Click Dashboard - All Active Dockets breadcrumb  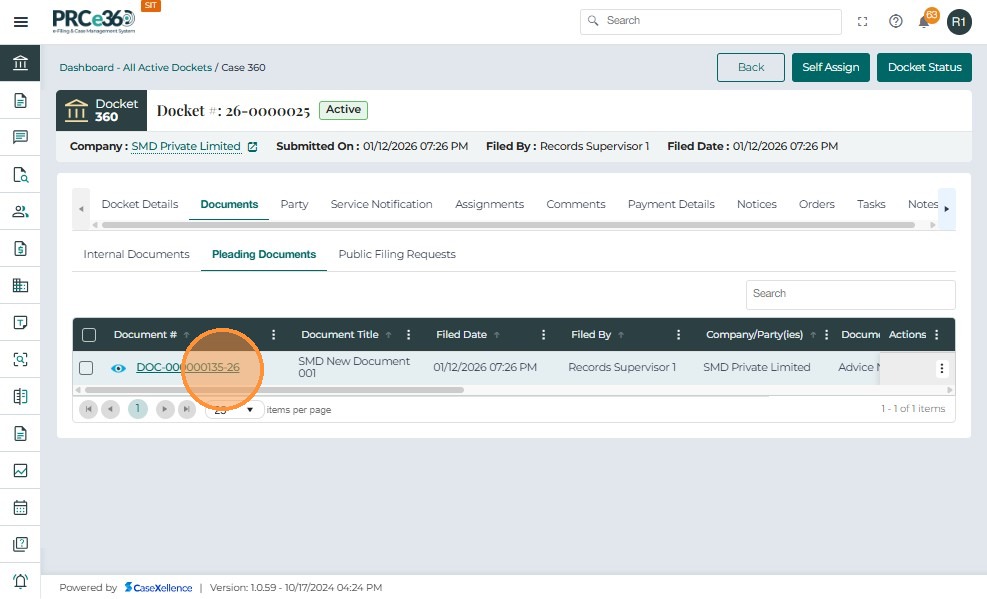[x=135, y=67]
